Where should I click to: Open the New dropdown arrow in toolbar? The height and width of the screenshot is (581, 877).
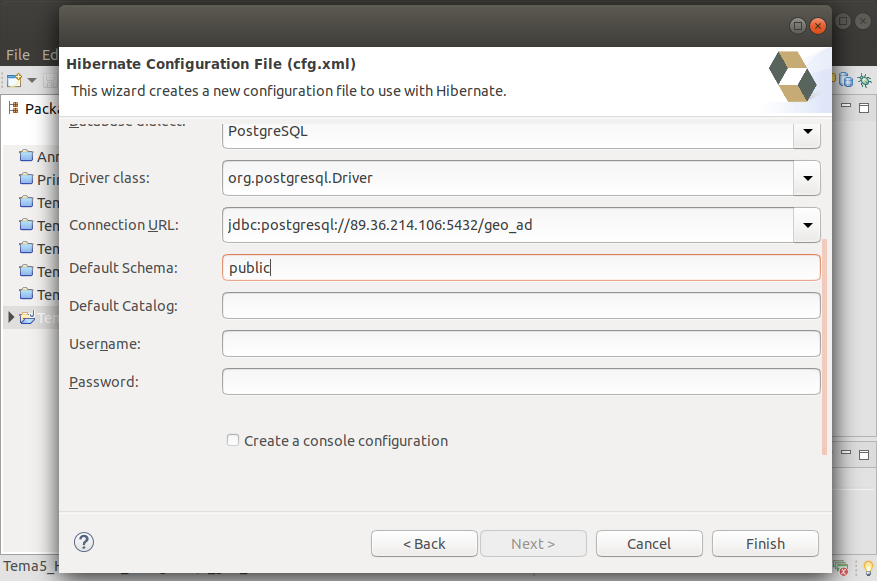pos(32,81)
